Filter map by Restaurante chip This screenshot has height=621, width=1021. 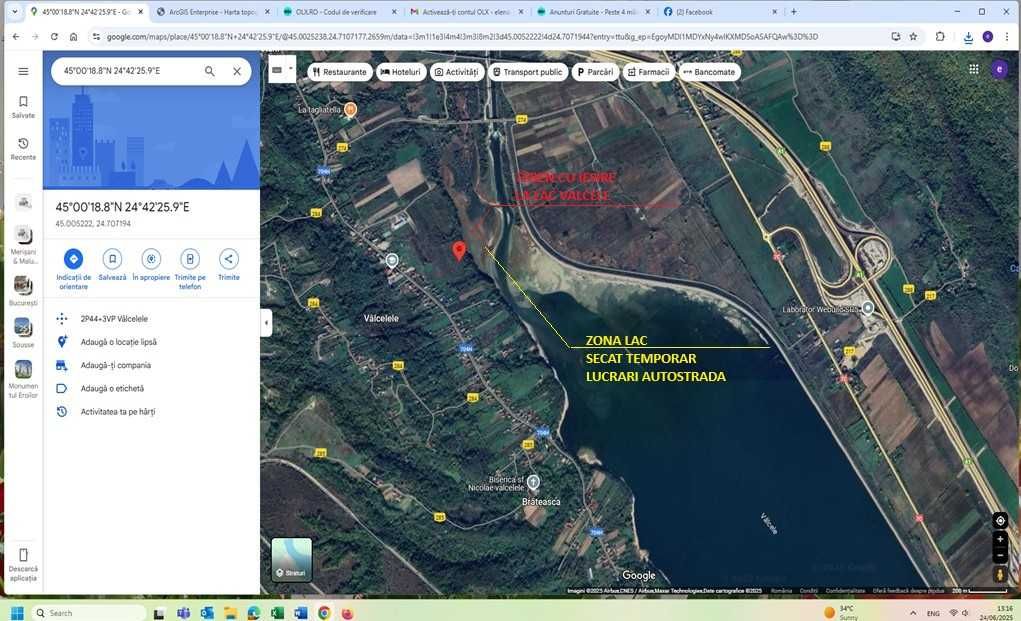pyautogui.click(x=339, y=72)
